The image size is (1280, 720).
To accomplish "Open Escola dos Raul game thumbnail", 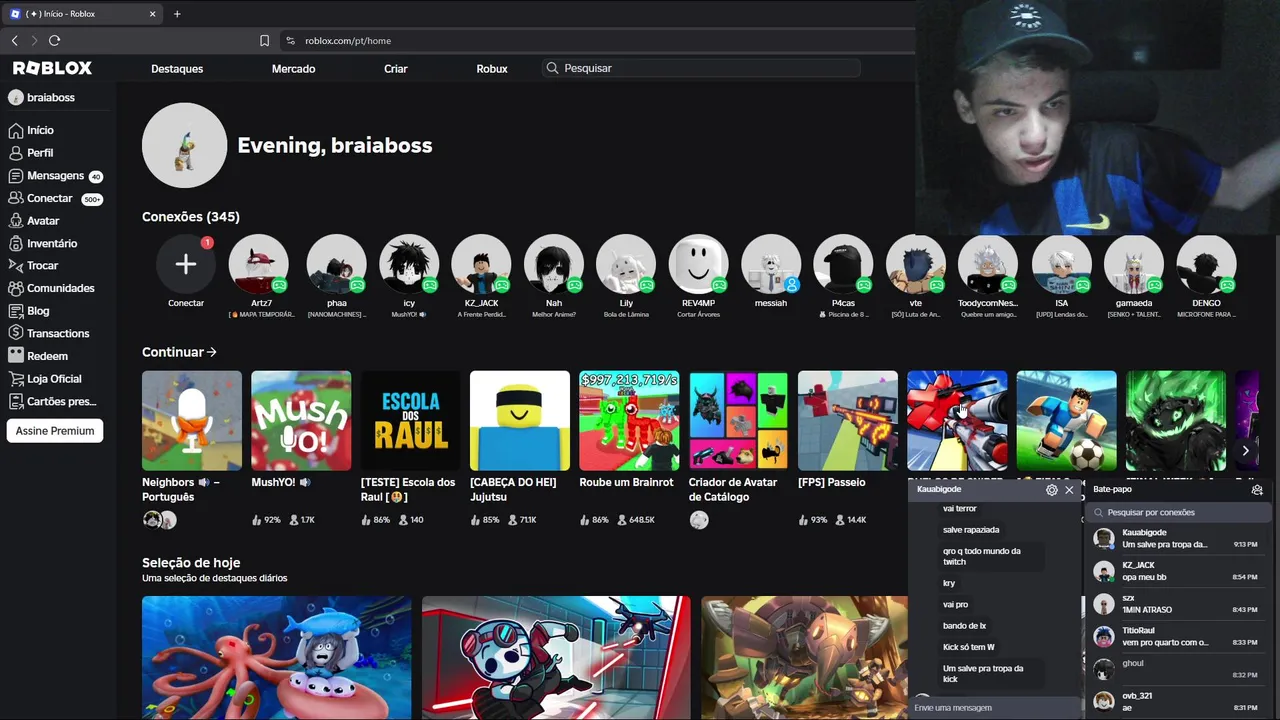I will [411, 421].
